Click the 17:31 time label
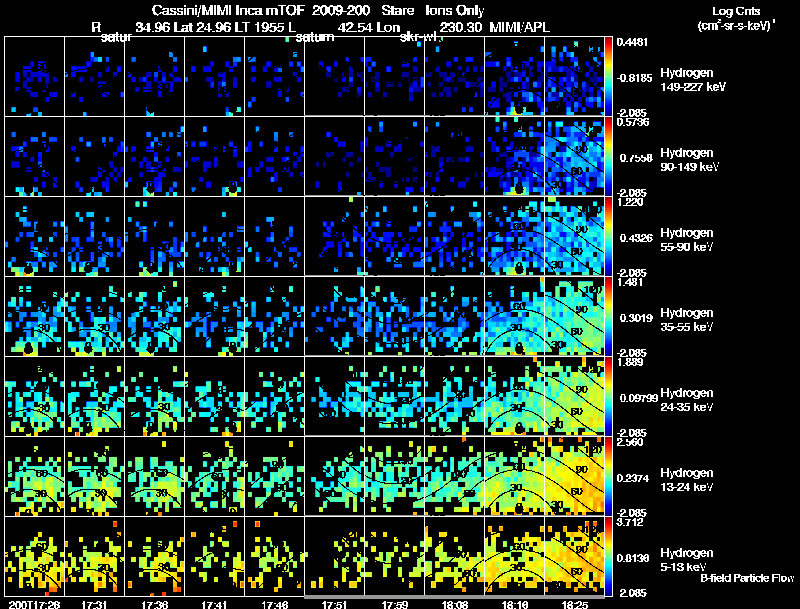Viewport: 800px width, 609px height. point(94,604)
